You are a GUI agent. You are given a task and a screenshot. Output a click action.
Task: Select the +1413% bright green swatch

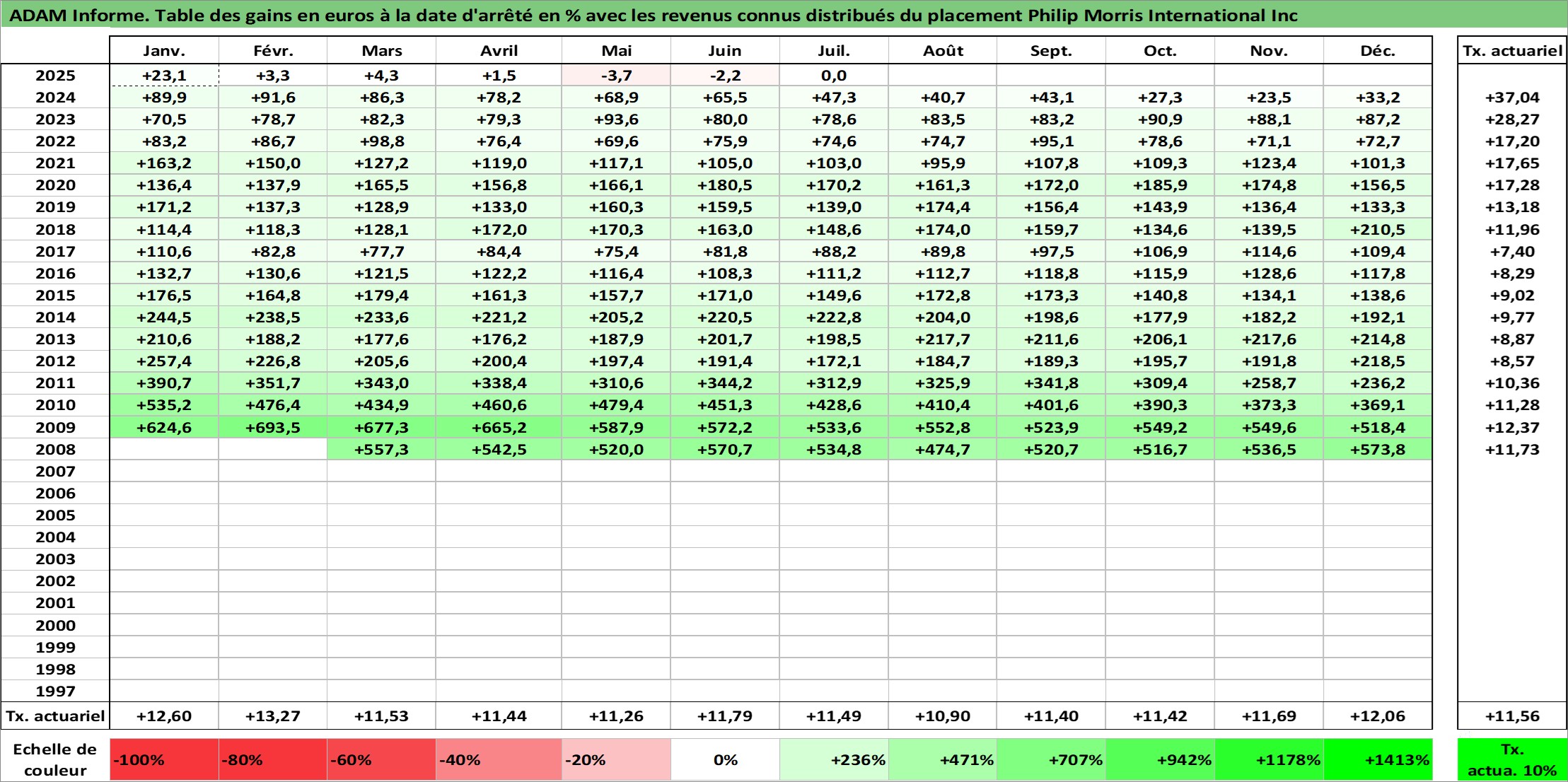pyautogui.click(x=1378, y=759)
